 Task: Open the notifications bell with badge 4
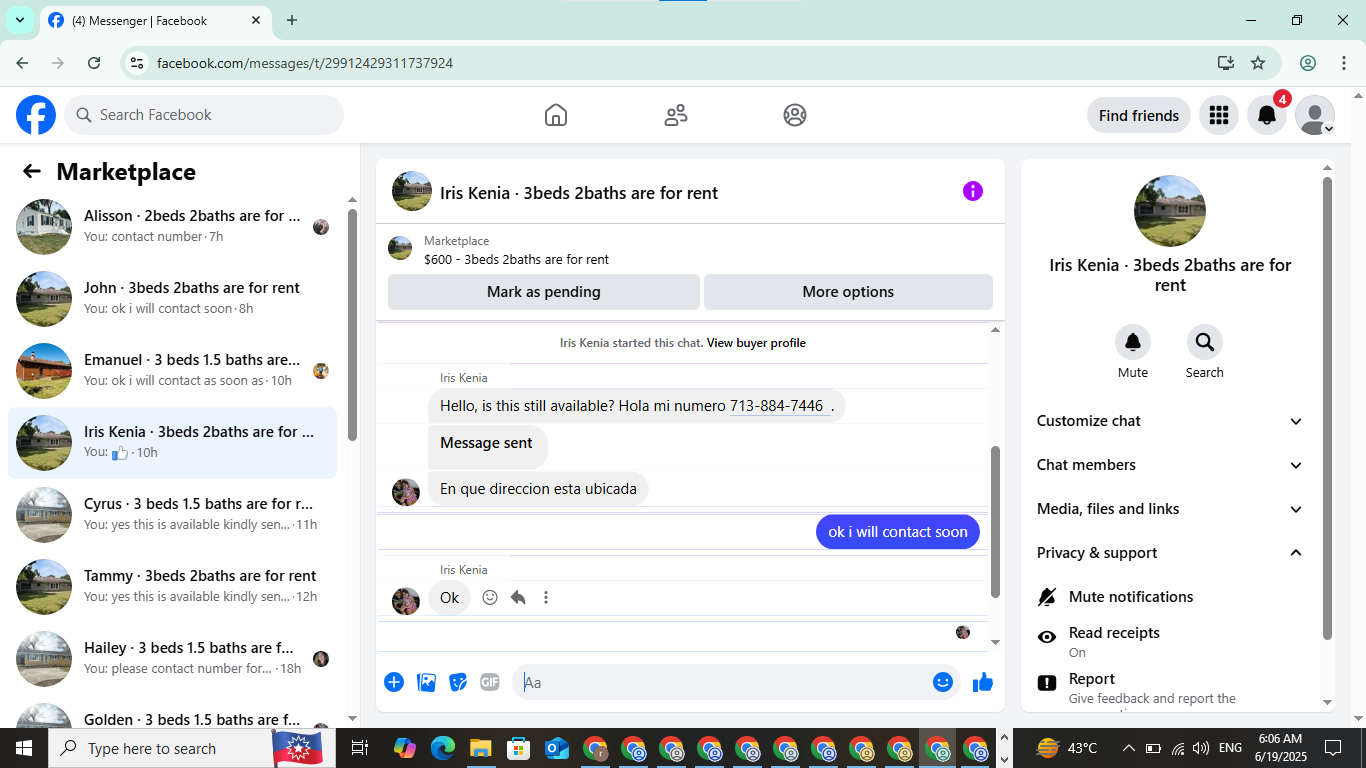1267,115
